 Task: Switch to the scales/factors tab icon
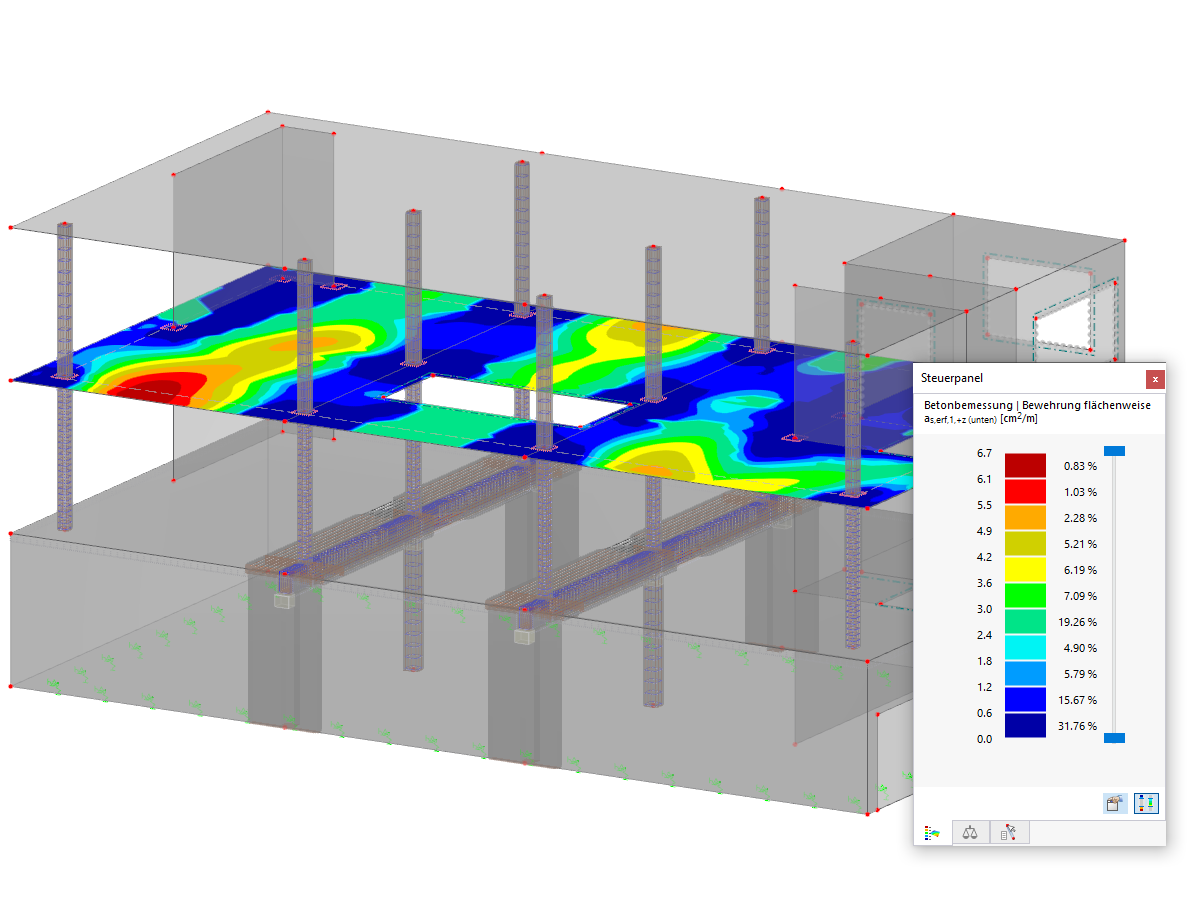tap(969, 832)
